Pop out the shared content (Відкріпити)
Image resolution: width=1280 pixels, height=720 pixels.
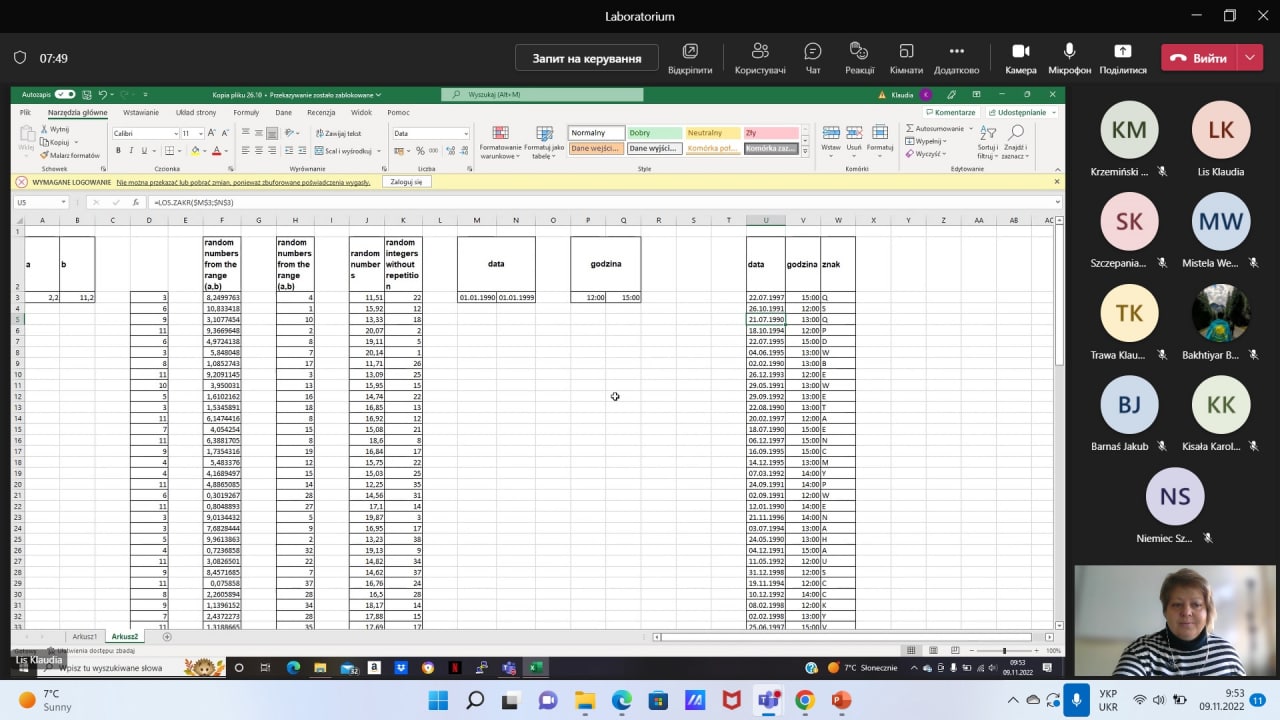(x=690, y=58)
